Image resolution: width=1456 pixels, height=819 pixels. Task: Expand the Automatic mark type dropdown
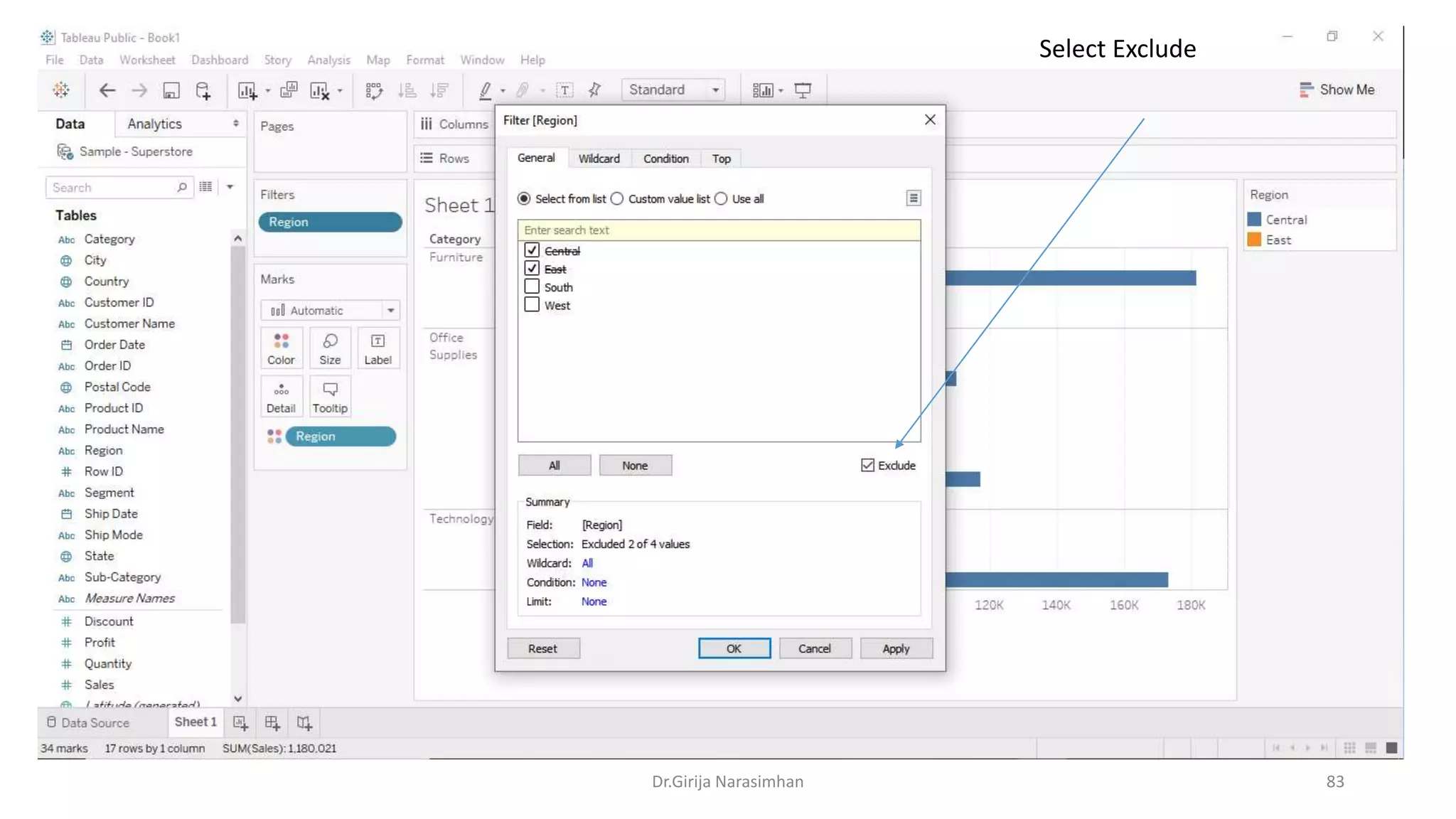pos(390,311)
